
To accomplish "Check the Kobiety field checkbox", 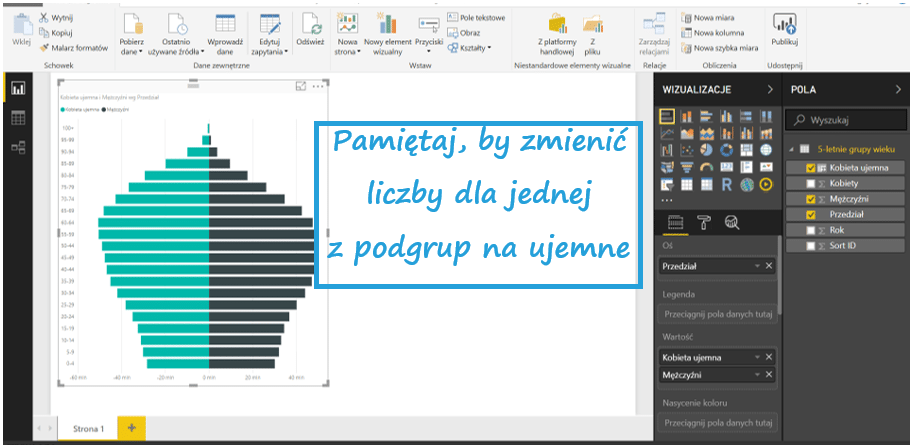I will coord(809,183).
